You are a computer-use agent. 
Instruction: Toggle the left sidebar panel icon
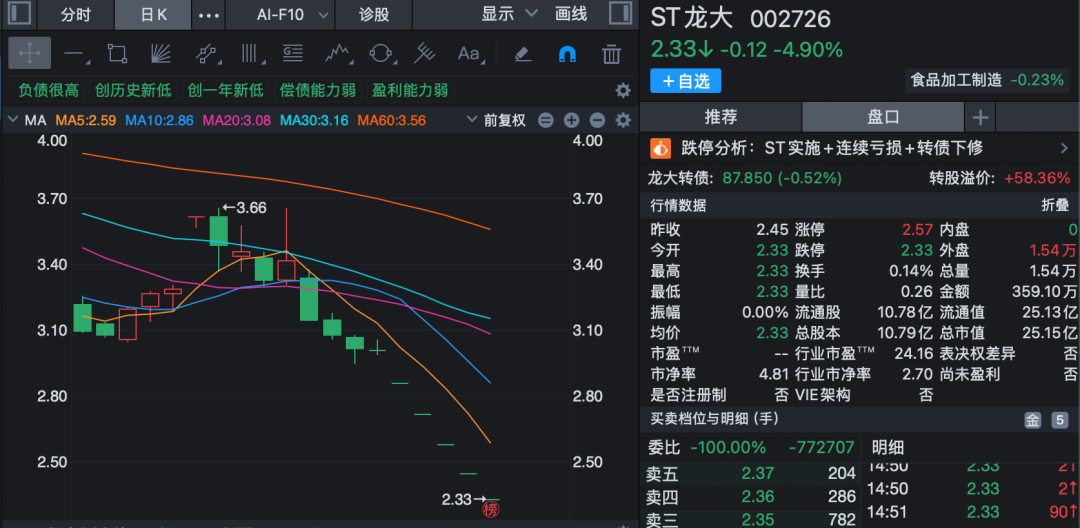(x=20, y=14)
